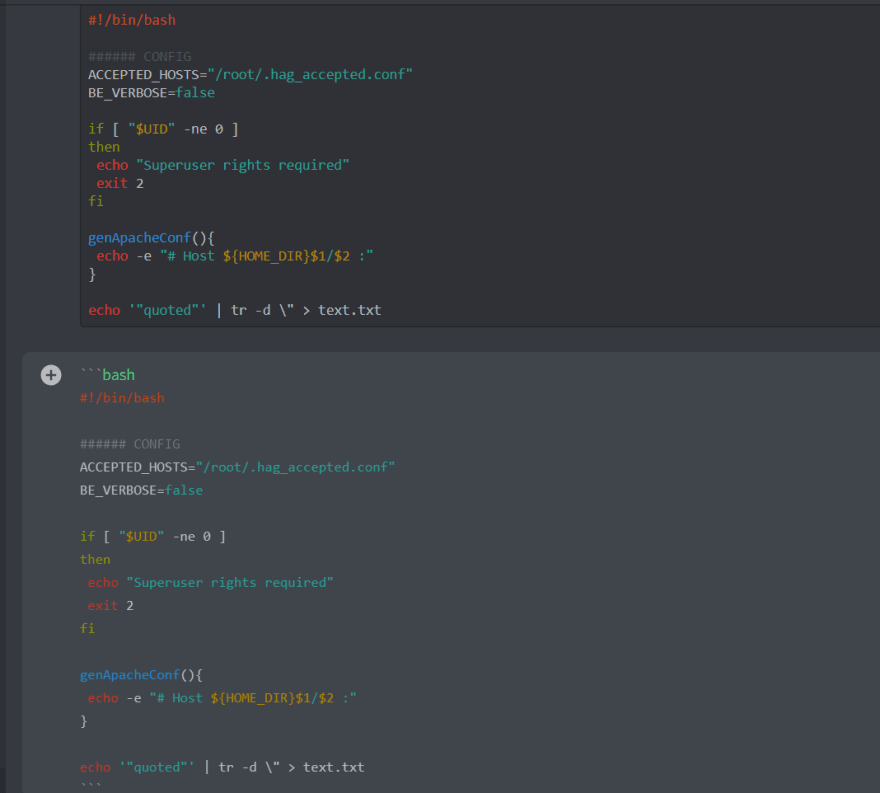Screen dimensions: 880x793
Task: Click the ACCEPTED_HOSTS line in the posted code block
Action: click(x=250, y=75)
